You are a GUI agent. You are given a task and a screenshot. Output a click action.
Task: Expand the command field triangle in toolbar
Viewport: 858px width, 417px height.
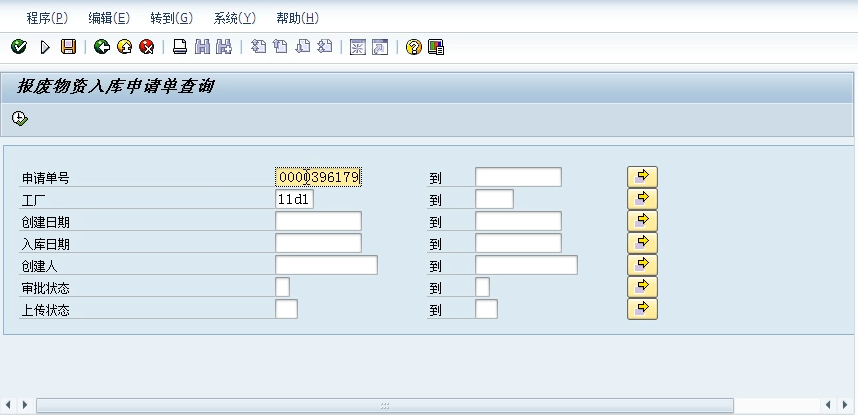coord(44,47)
